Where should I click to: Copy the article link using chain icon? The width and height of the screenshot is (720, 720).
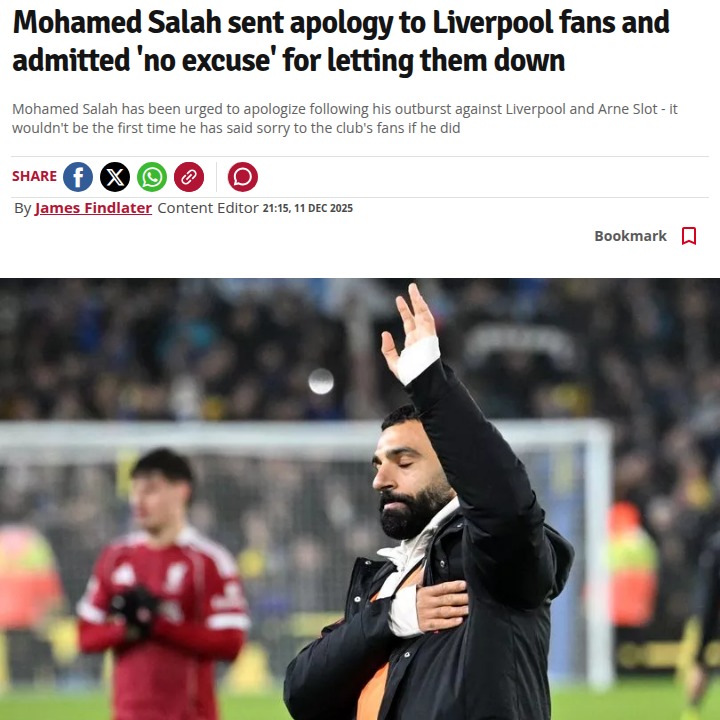pyautogui.click(x=189, y=177)
